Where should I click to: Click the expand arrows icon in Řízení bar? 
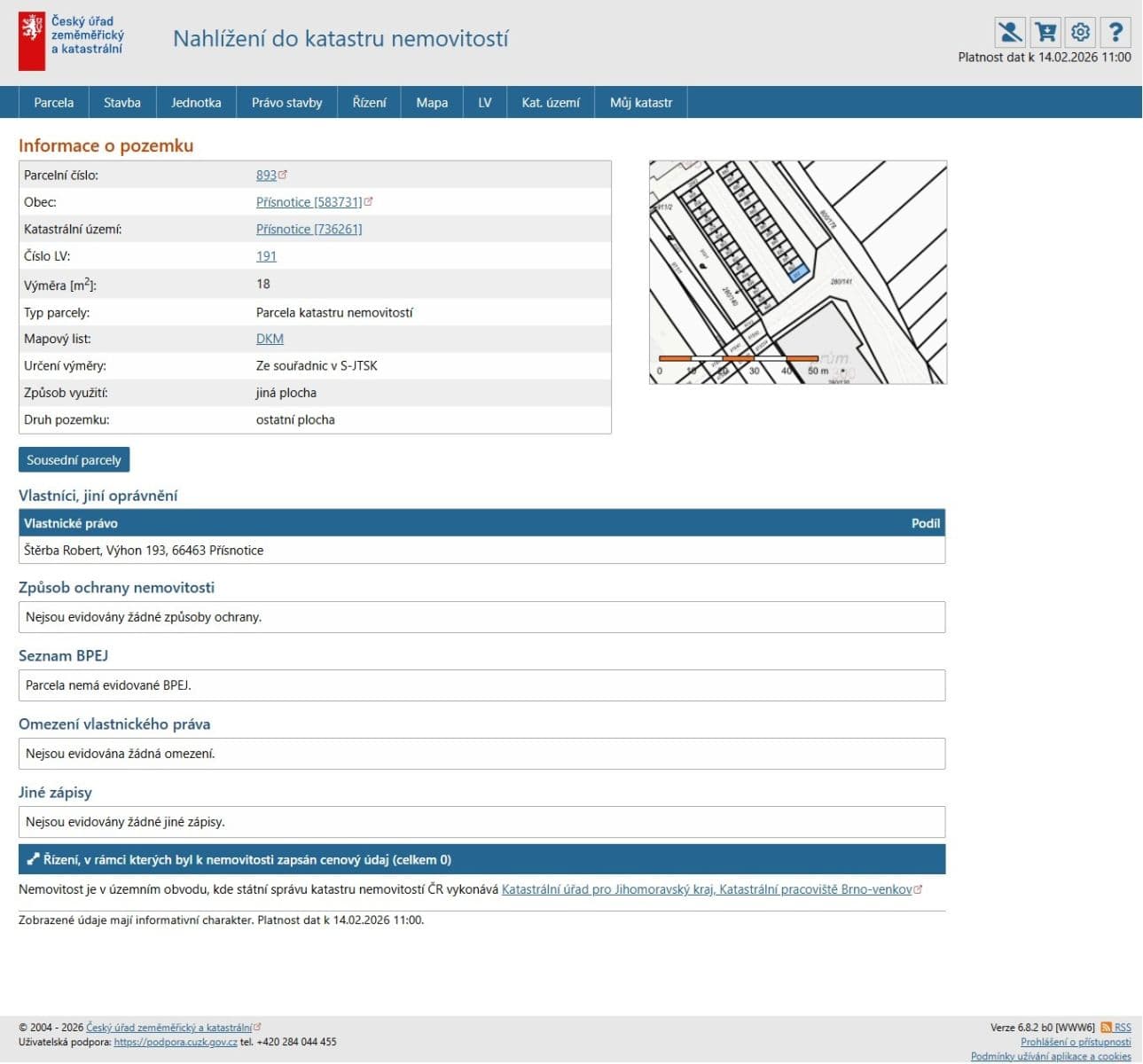click(33, 859)
